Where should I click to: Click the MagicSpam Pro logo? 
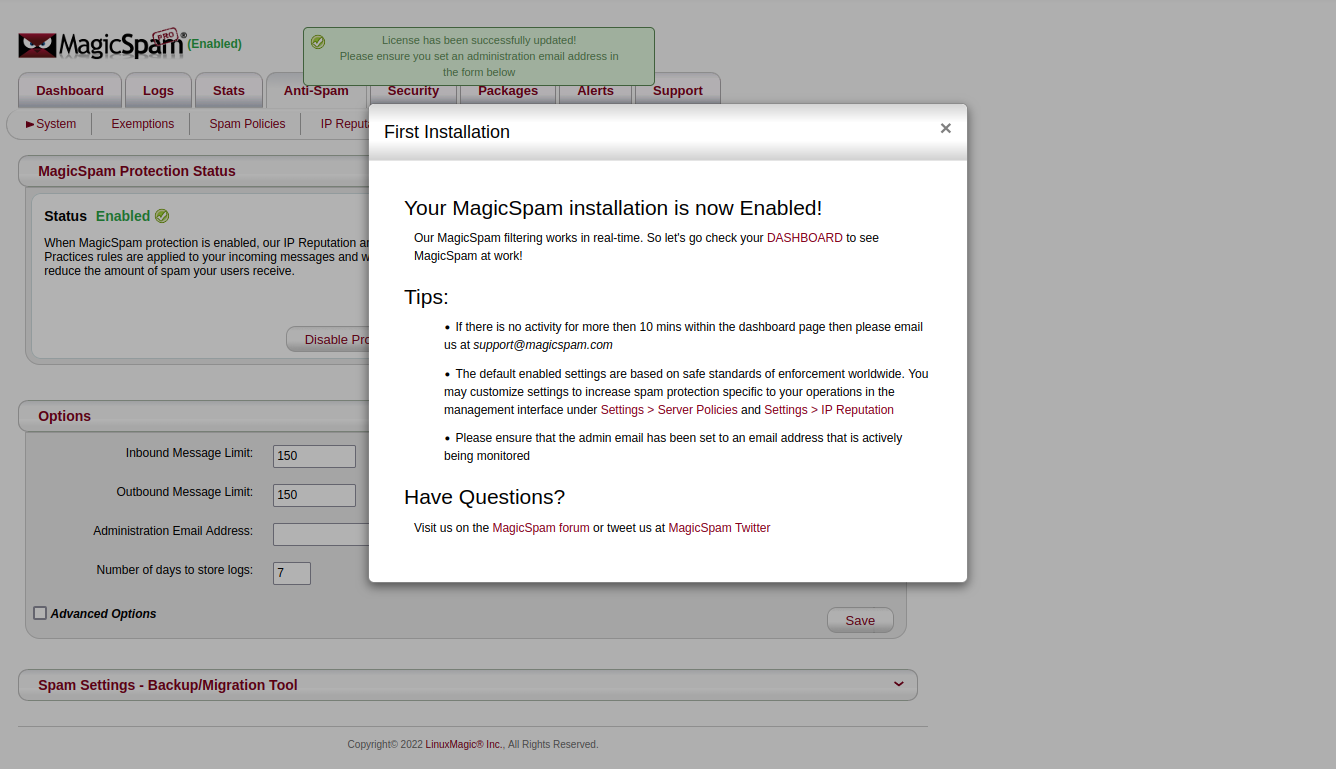(102, 45)
